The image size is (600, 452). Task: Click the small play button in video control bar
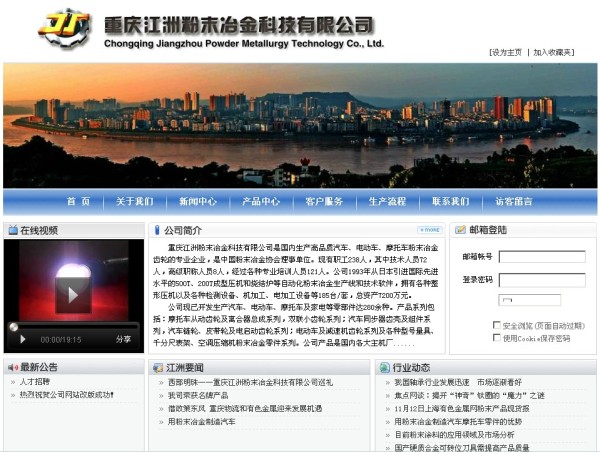(x=23, y=339)
